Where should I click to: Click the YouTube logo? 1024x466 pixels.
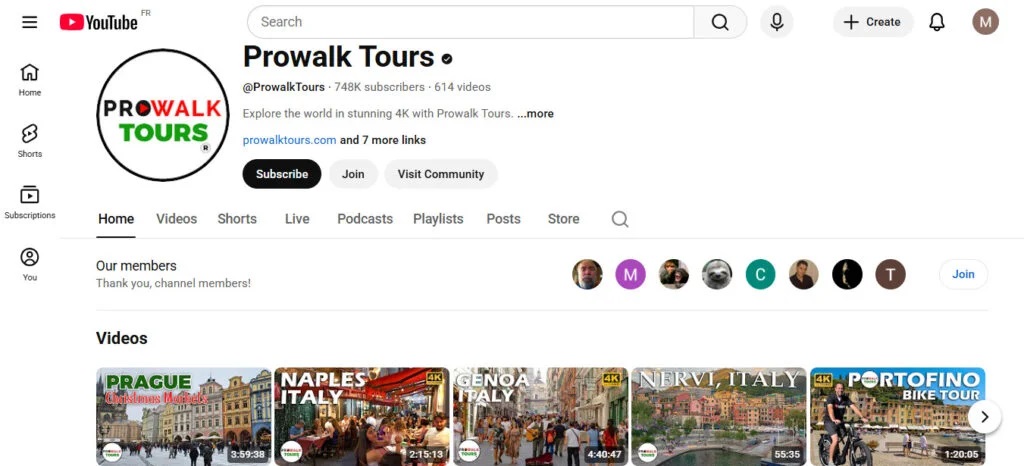click(x=98, y=22)
